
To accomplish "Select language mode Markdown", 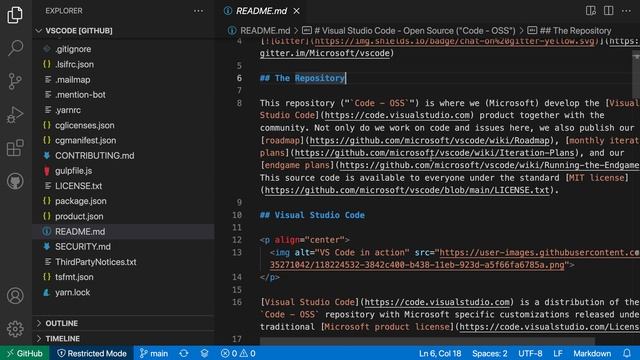I will coord(592,353).
